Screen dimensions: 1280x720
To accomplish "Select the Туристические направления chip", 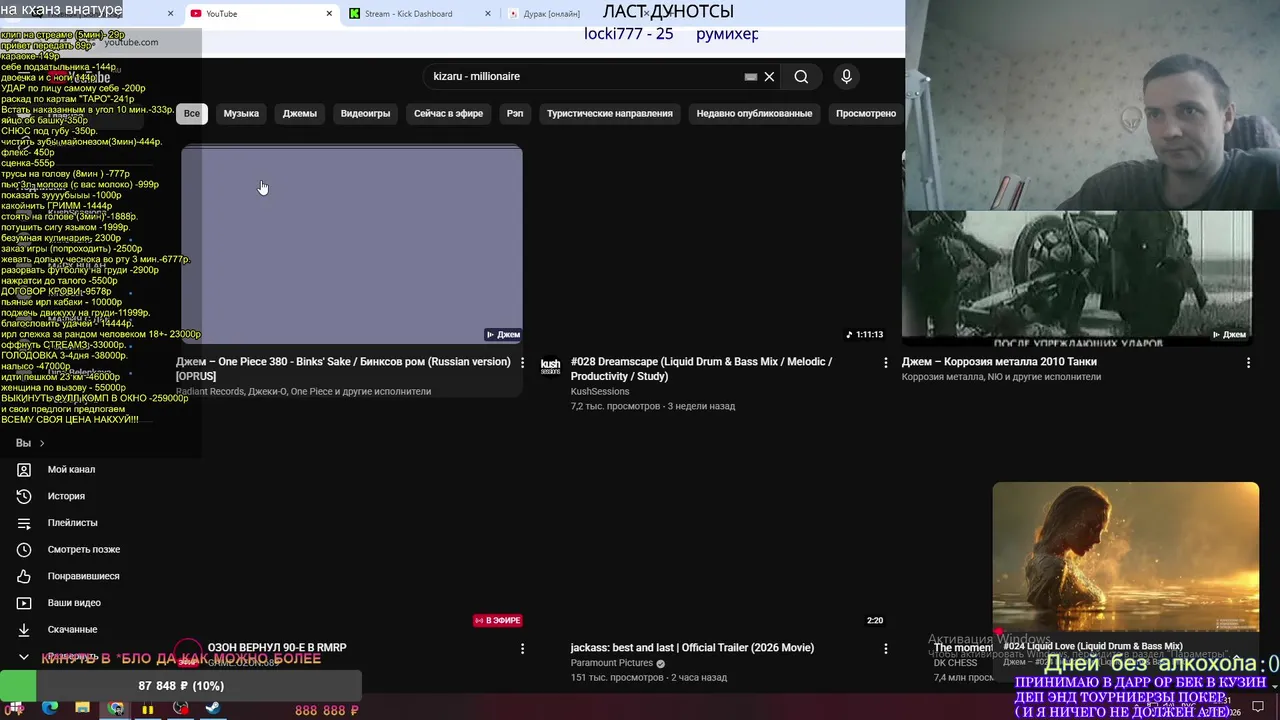I will (x=609, y=114).
